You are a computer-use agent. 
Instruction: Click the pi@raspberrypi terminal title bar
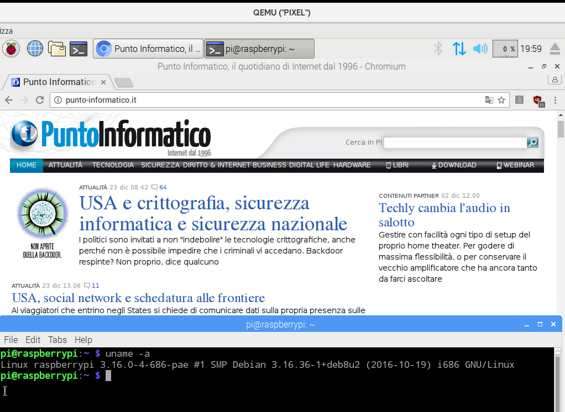click(280, 324)
